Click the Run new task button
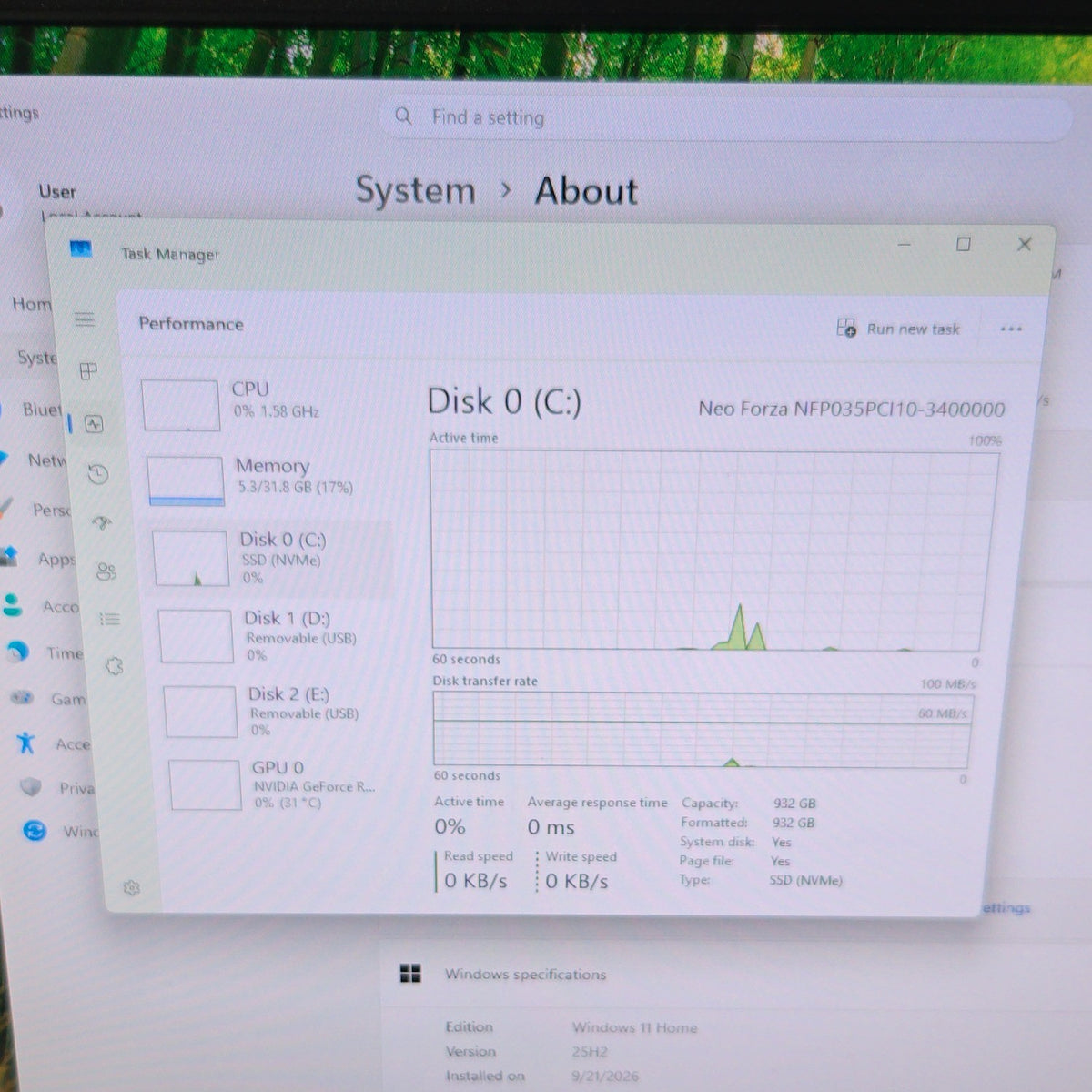 [898, 329]
